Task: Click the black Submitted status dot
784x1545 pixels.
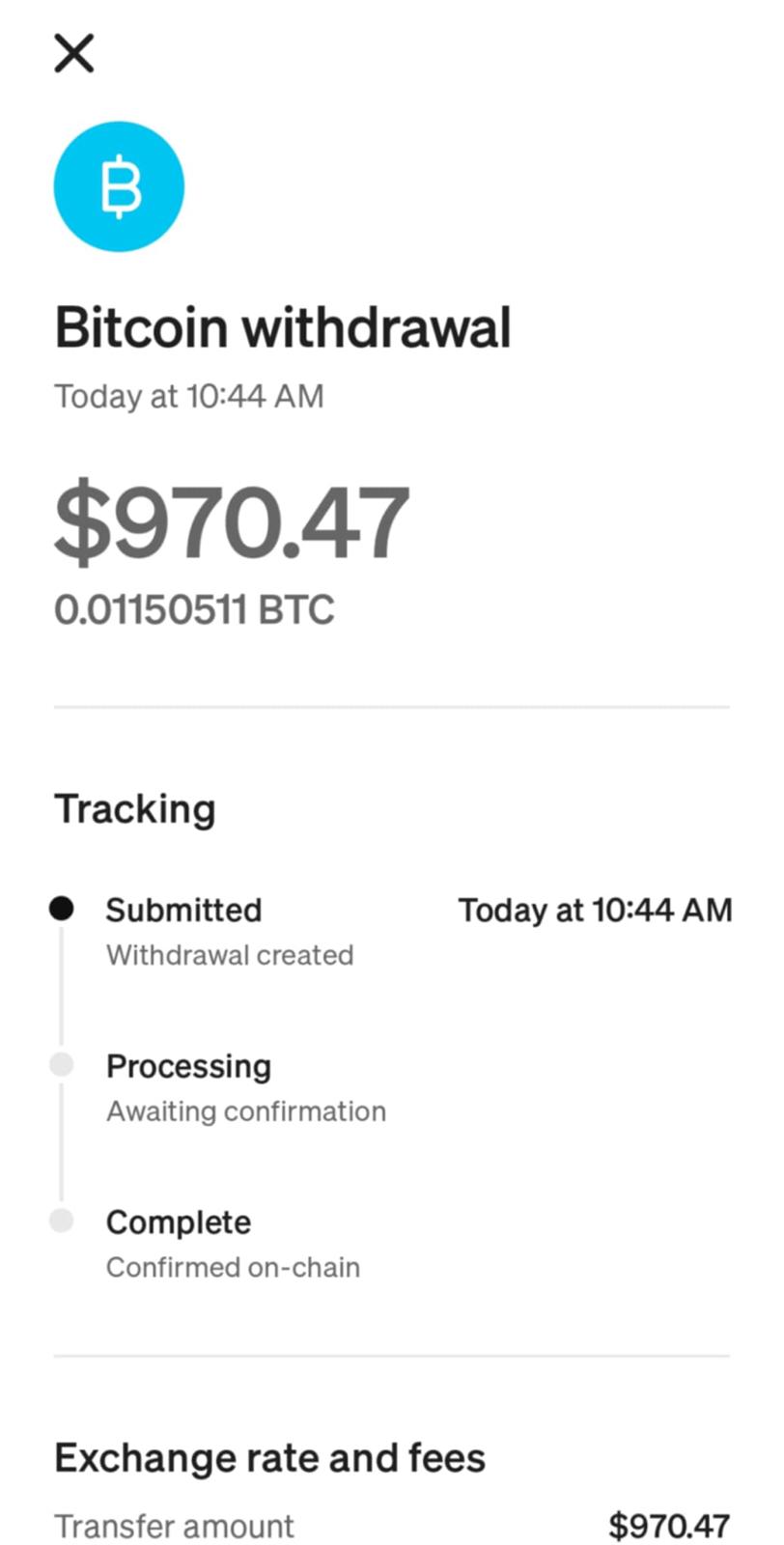Action: tap(62, 909)
